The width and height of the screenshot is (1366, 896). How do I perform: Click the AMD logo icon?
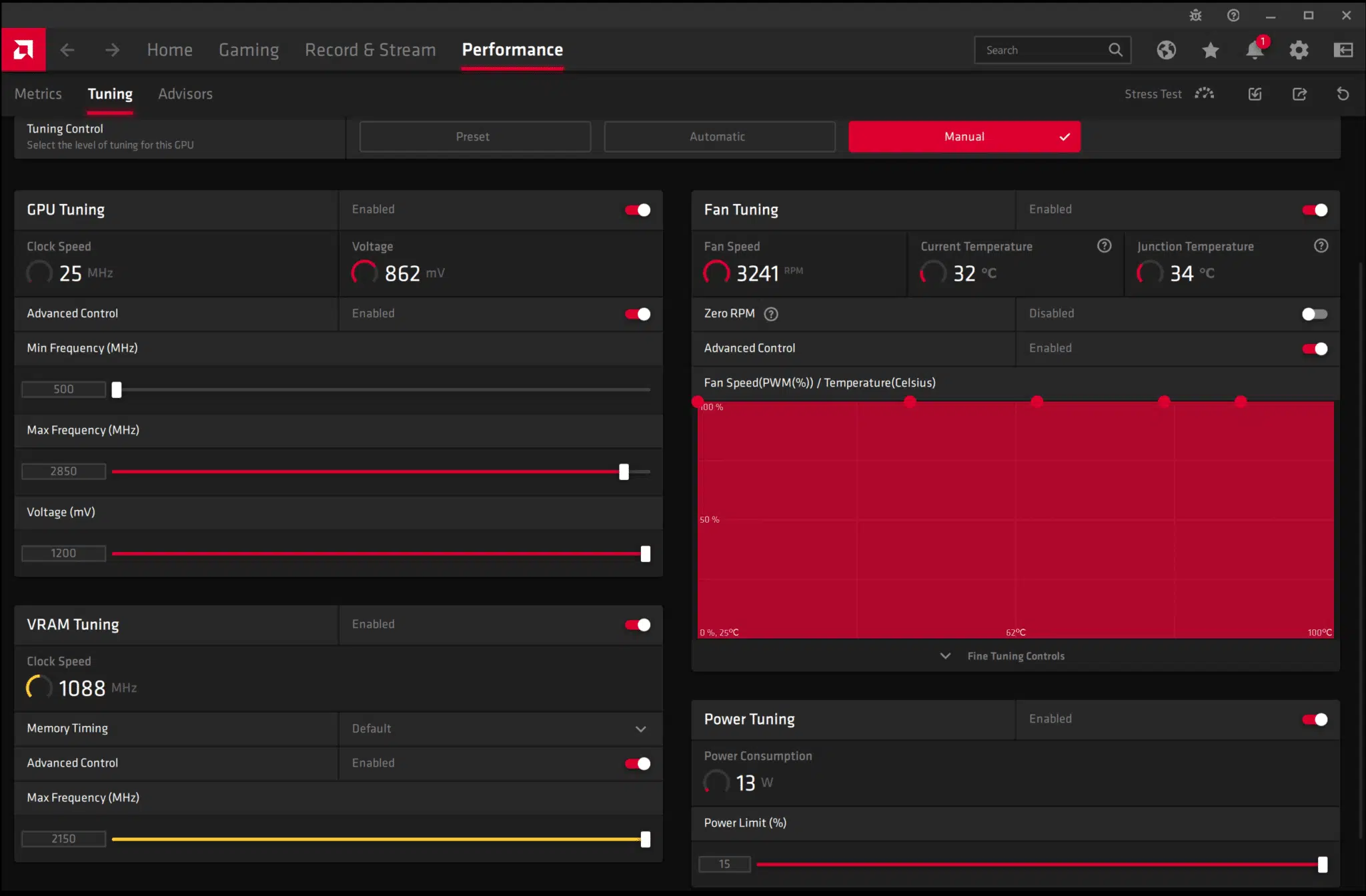point(23,50)
